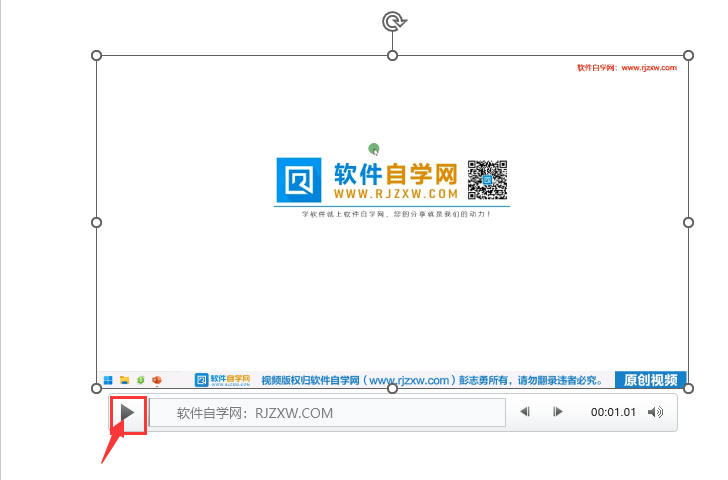
Task: Click the QR code in the video
Action: [x=488, y=180]
